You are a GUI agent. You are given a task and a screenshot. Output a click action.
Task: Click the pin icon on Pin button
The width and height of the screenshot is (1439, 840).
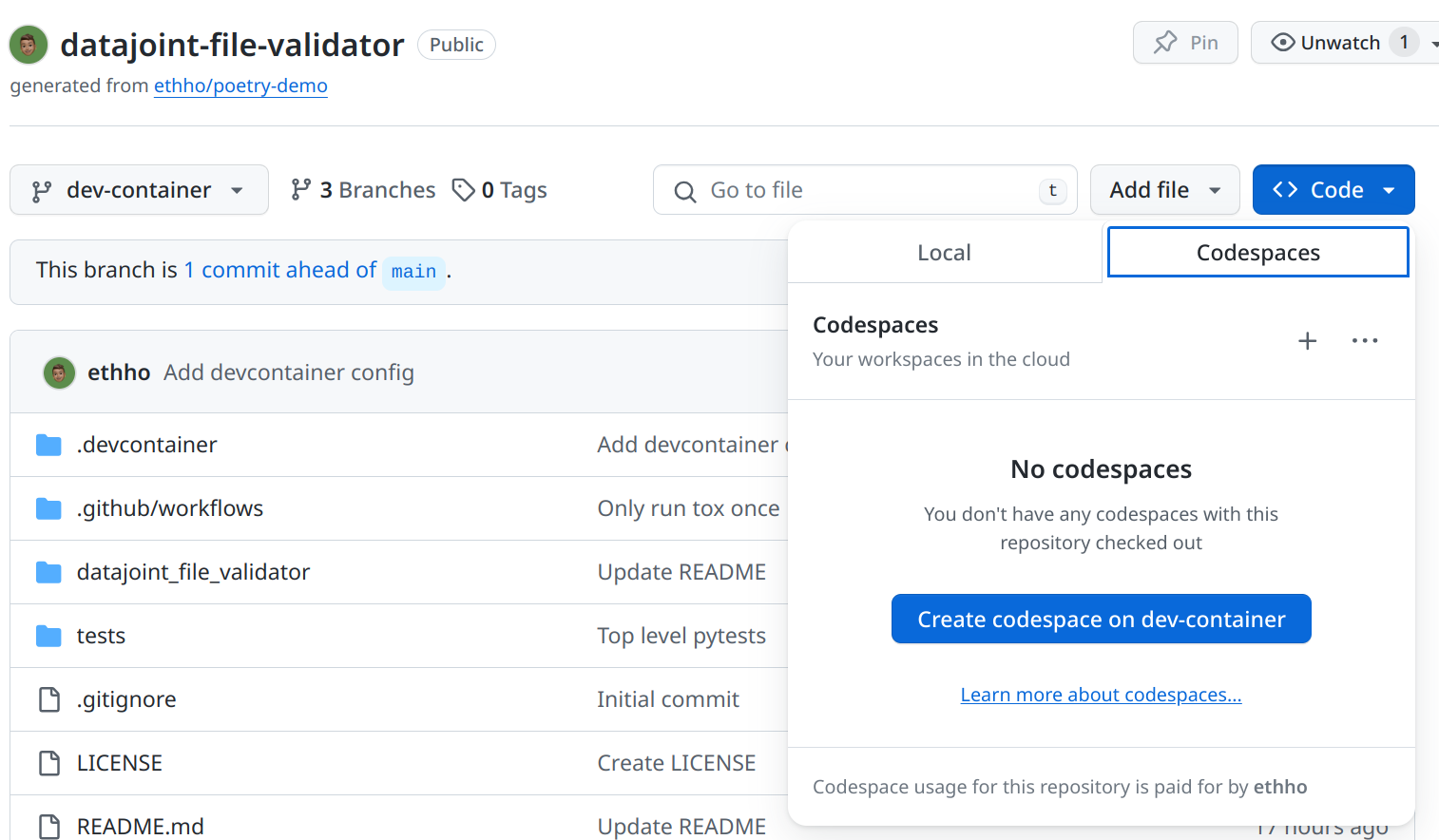point(1165,43)
